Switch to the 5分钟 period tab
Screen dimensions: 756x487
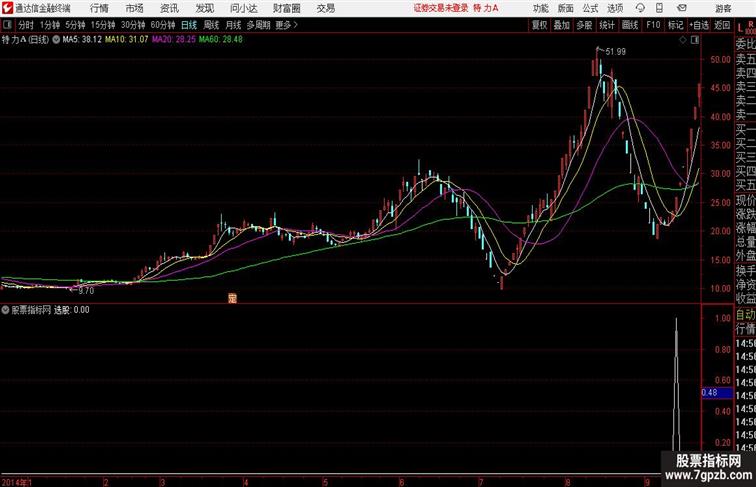coord(75,25)
